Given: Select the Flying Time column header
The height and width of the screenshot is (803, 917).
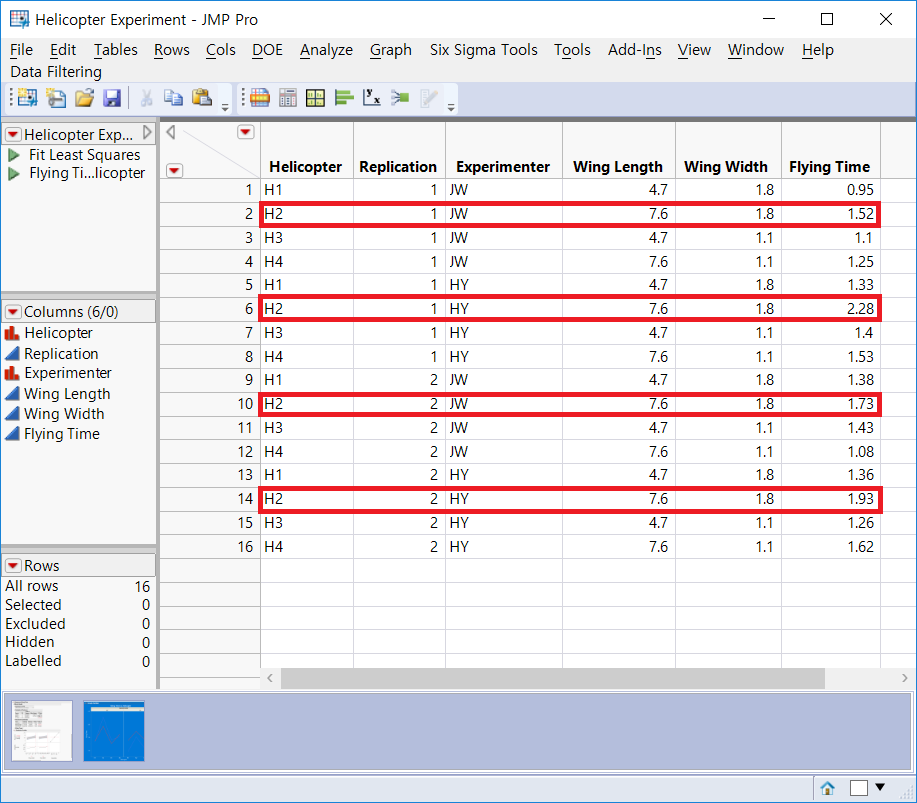Looking at the screenshot, I should [x=829, y=167].
